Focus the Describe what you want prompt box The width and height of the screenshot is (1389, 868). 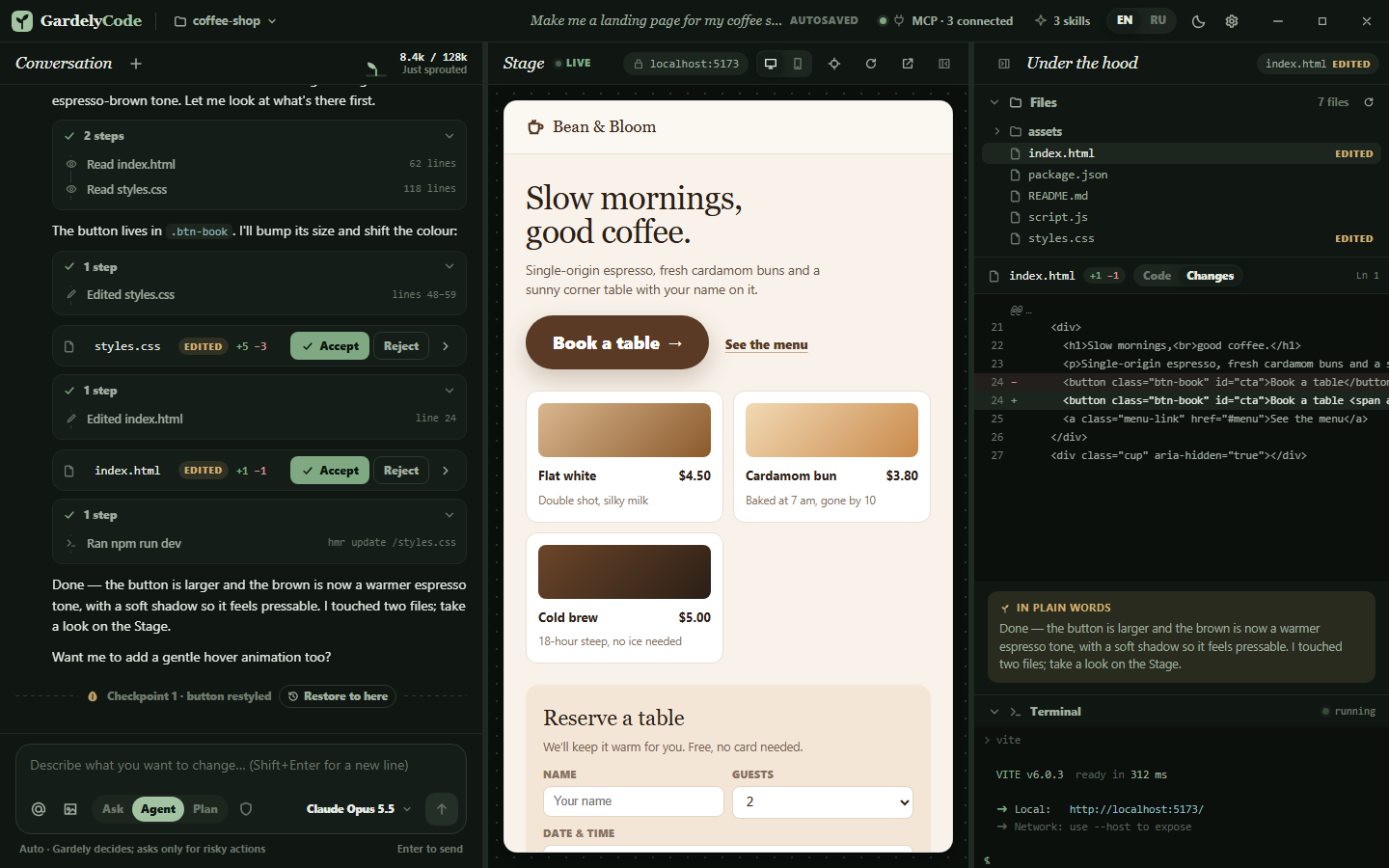241,765
